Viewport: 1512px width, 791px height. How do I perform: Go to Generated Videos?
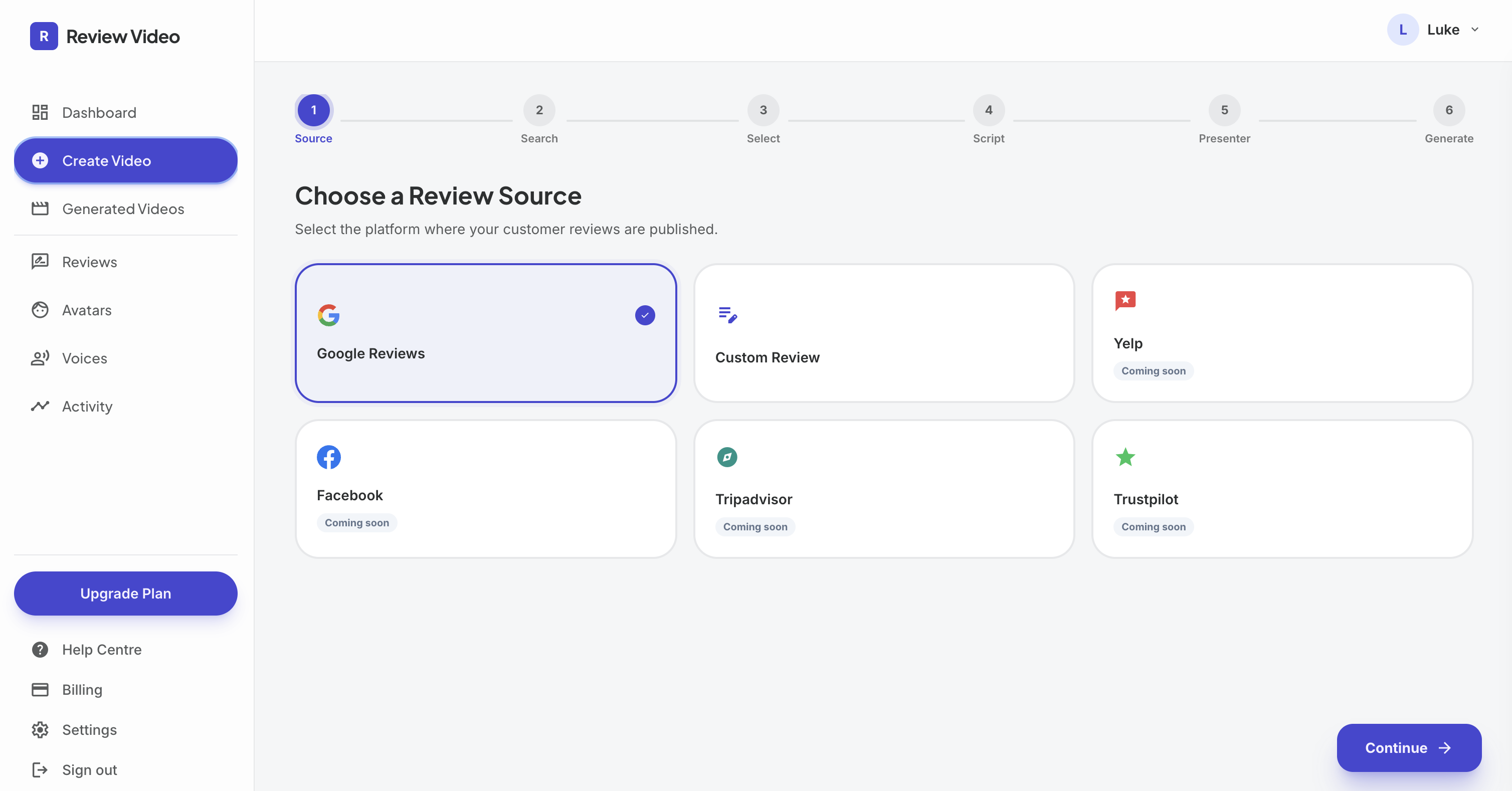(x=126, y=209)
